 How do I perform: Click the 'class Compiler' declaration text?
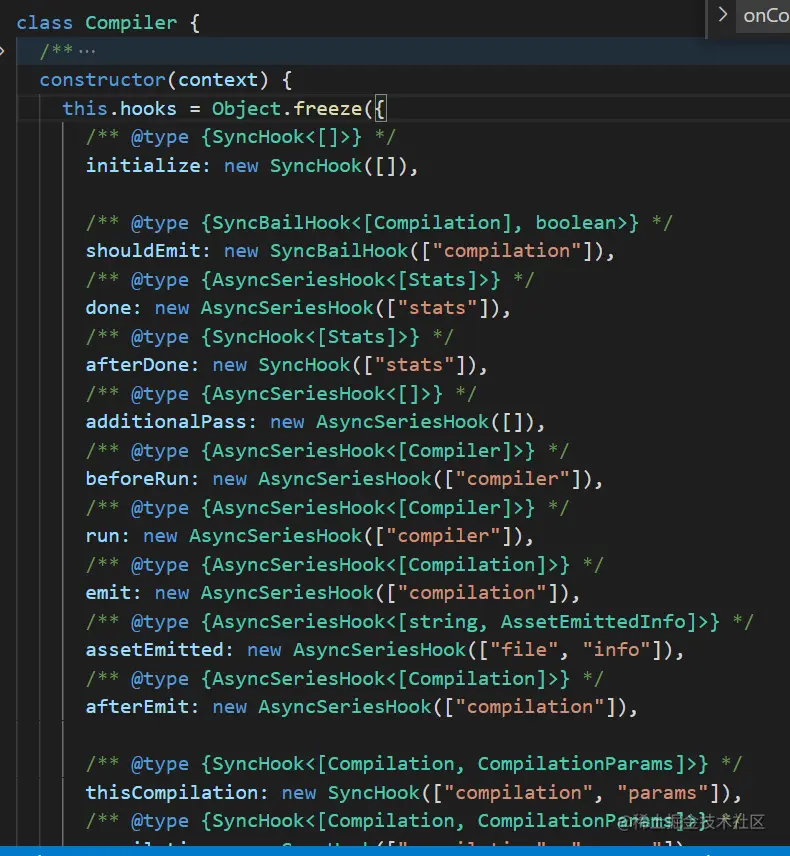[x=97, y=23]
